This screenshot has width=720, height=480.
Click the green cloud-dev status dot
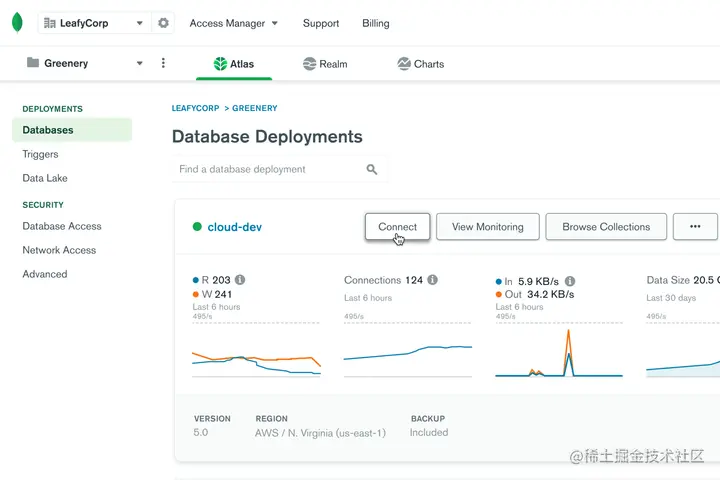(x=197, y=226)
